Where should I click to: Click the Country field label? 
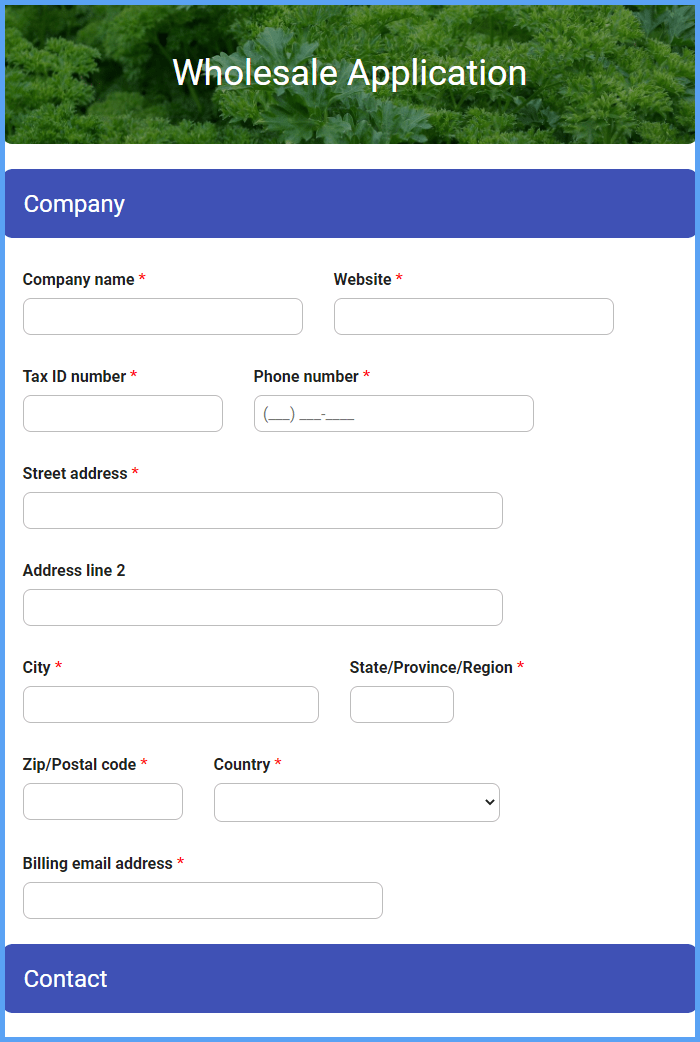pos(242,764)
